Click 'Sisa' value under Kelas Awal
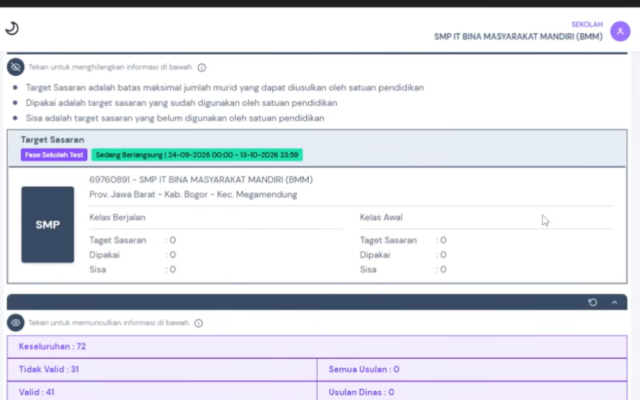The image size is (640, 400). [x=443, y=269]
